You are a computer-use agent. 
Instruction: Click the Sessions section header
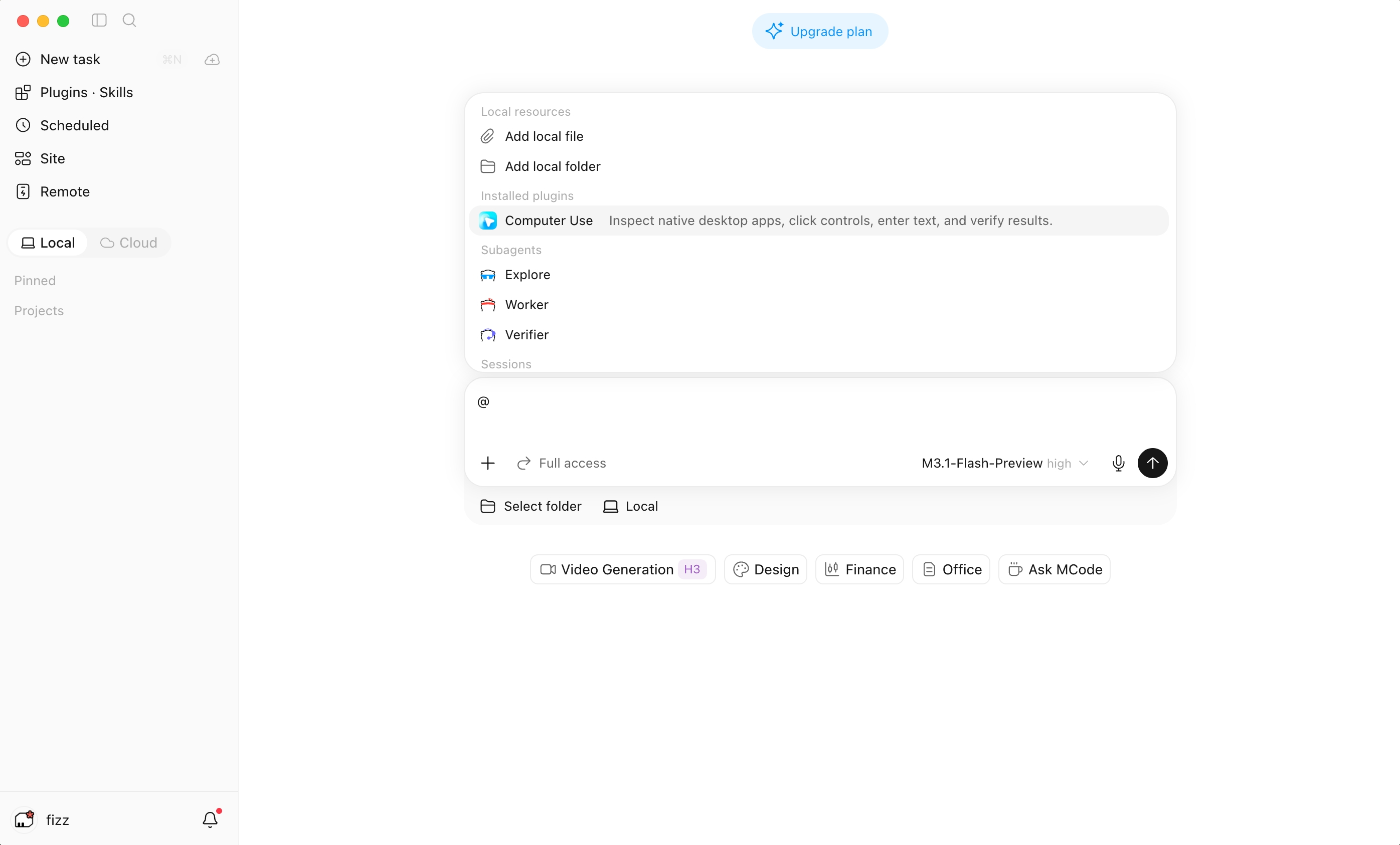(x=505, y=364)
